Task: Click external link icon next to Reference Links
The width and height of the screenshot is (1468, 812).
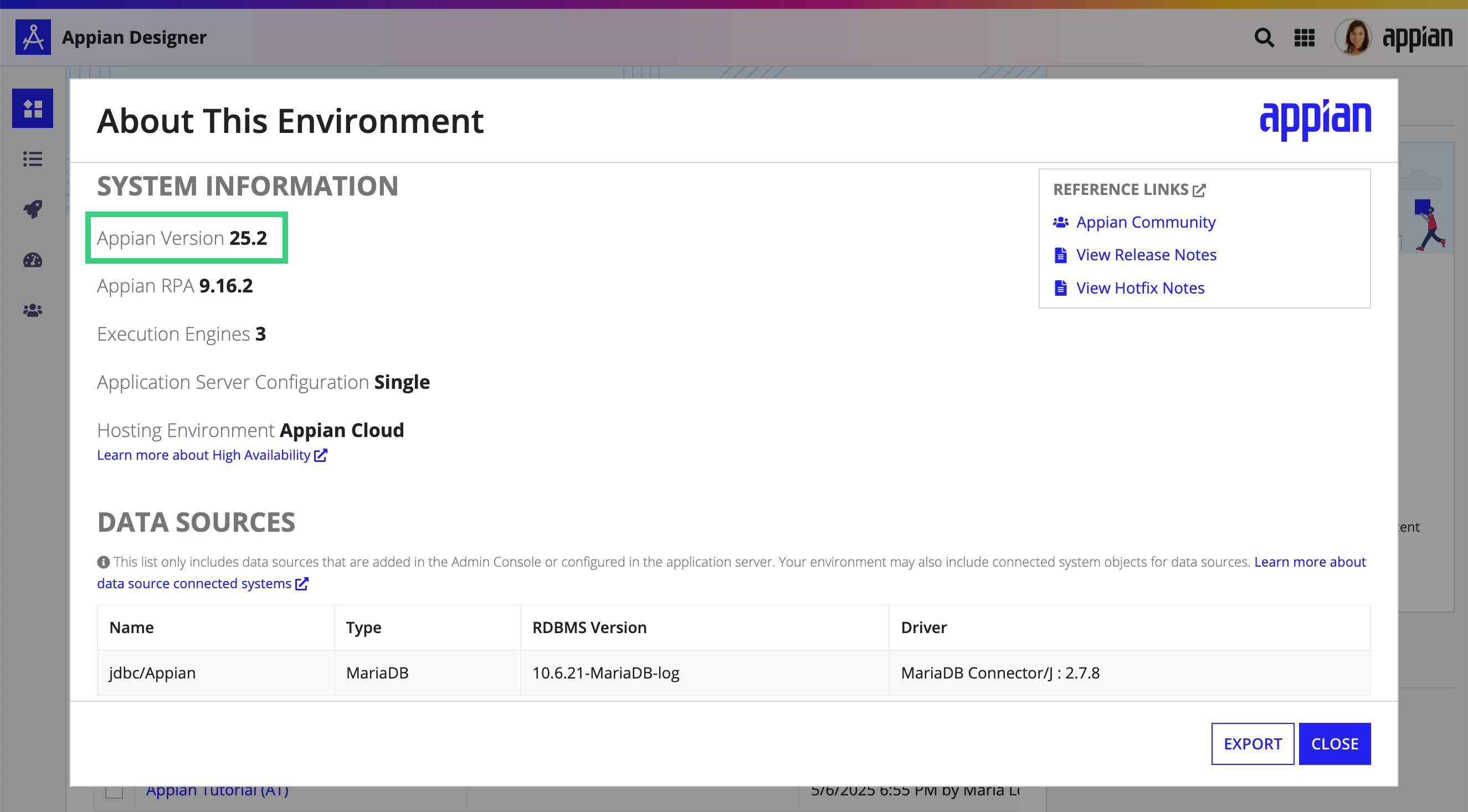Action: pyautogui.click(x=1199, y=190)
